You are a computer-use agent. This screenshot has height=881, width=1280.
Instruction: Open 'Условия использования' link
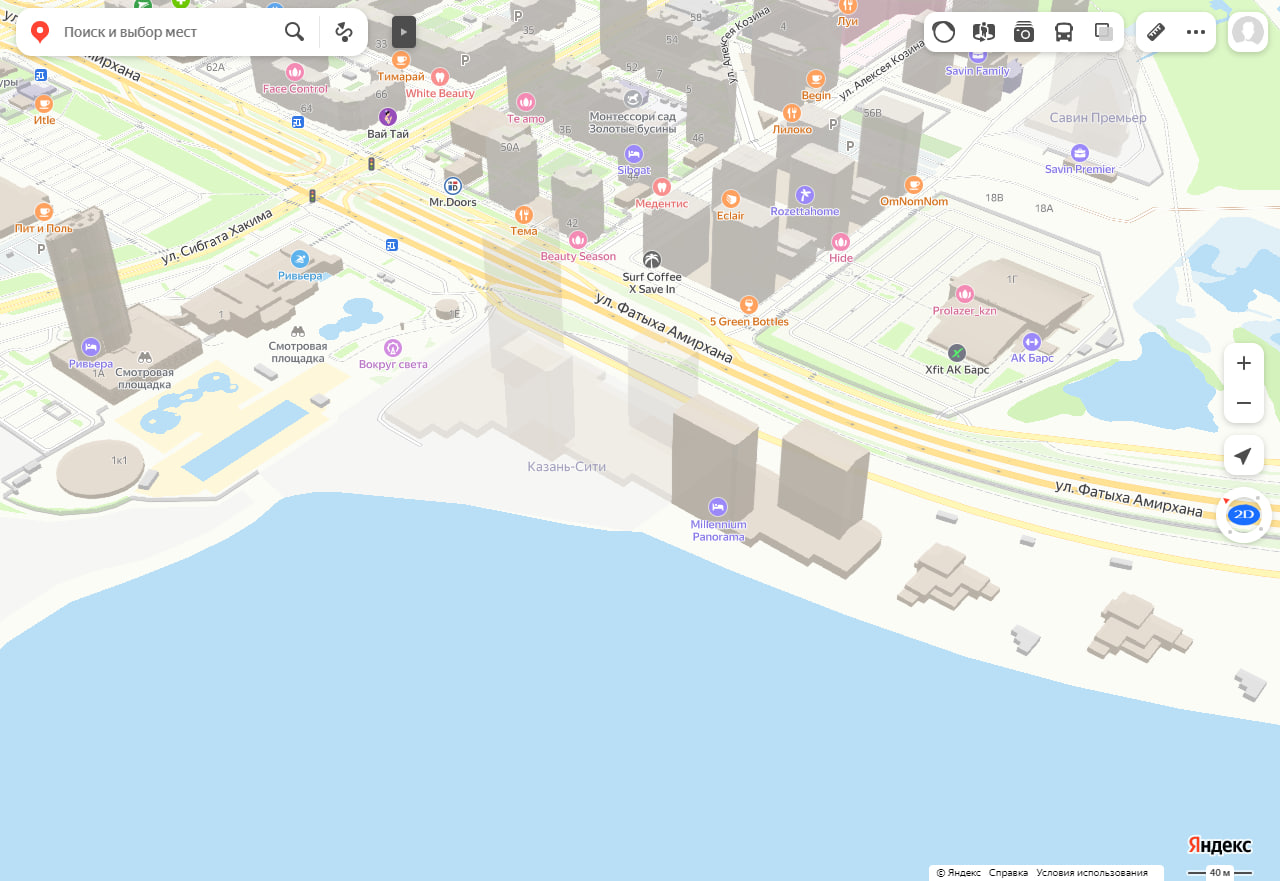(x=1092, y=873)
